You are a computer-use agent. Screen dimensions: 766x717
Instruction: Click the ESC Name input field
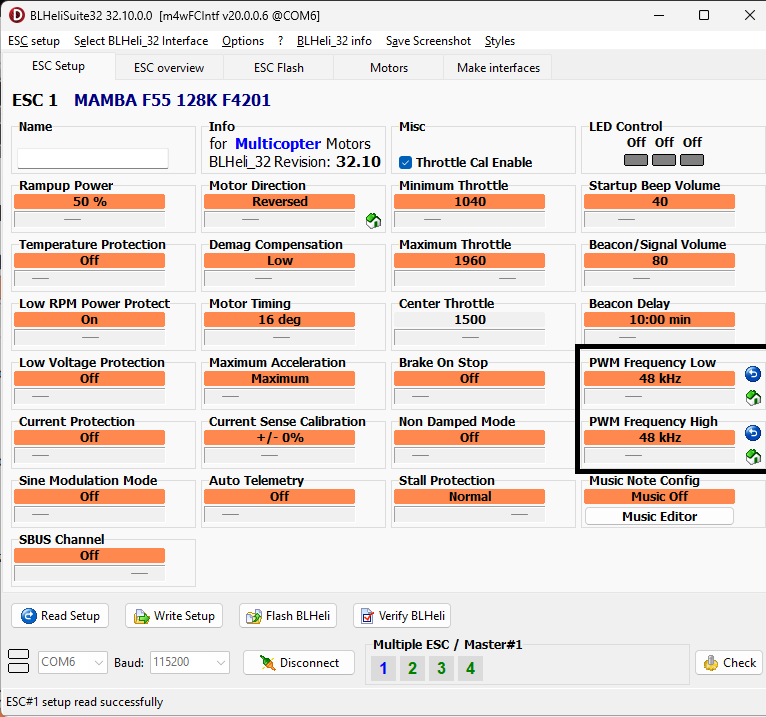(93, 158)
